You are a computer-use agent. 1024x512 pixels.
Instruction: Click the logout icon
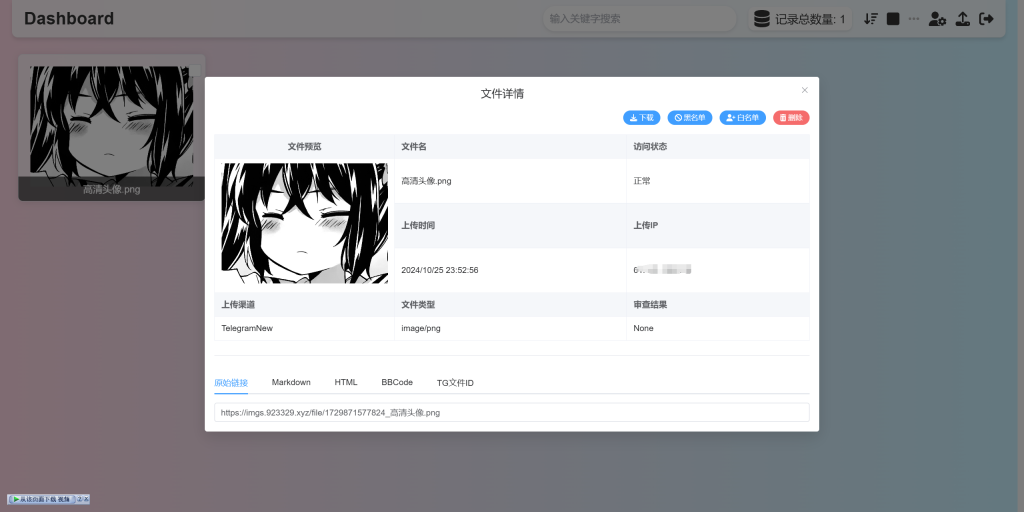click(x=987, y=19)
